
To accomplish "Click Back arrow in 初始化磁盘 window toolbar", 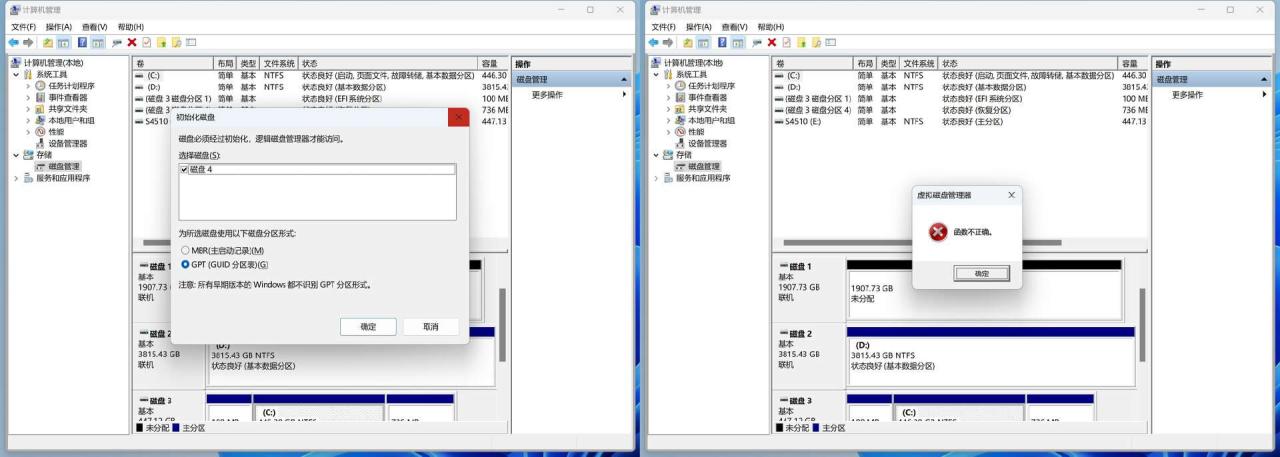I will click(15, 41).
